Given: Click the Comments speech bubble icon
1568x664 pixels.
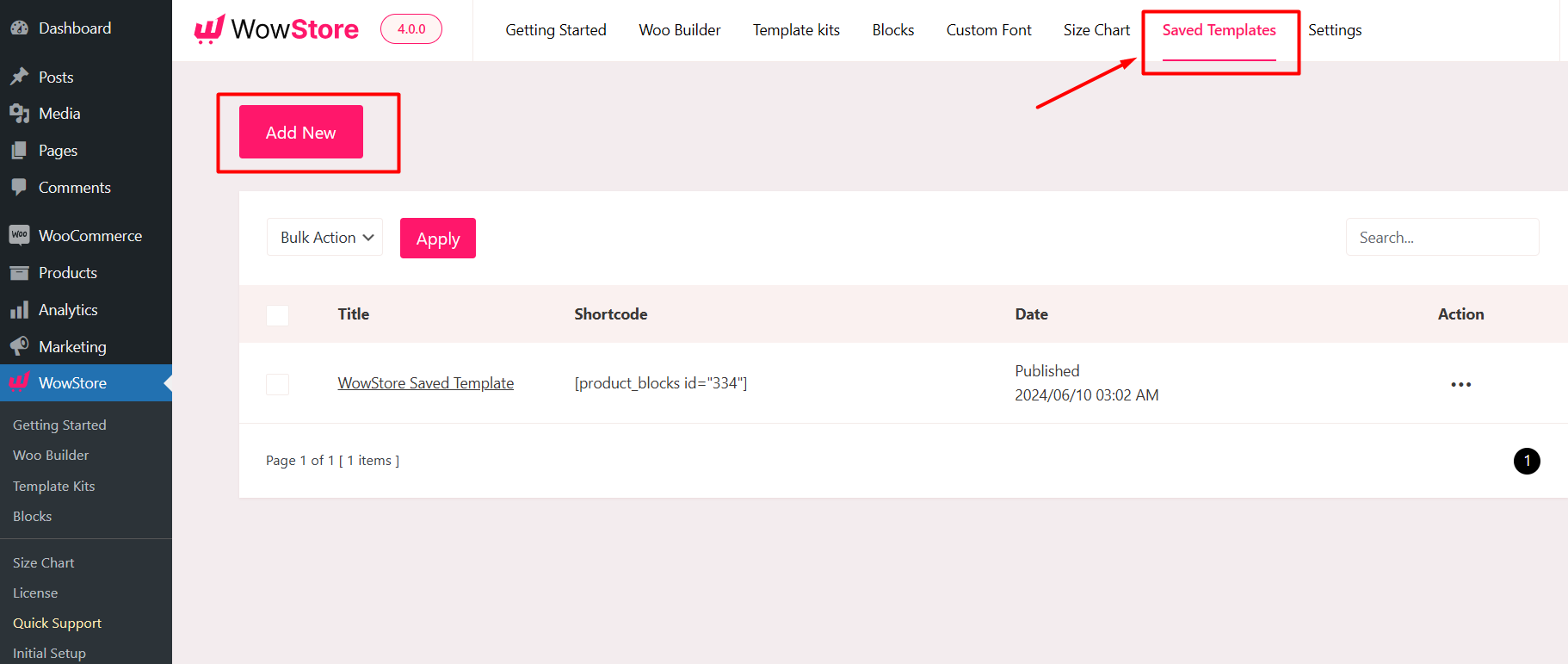Looking at the screenshot, I should [19, 187].
